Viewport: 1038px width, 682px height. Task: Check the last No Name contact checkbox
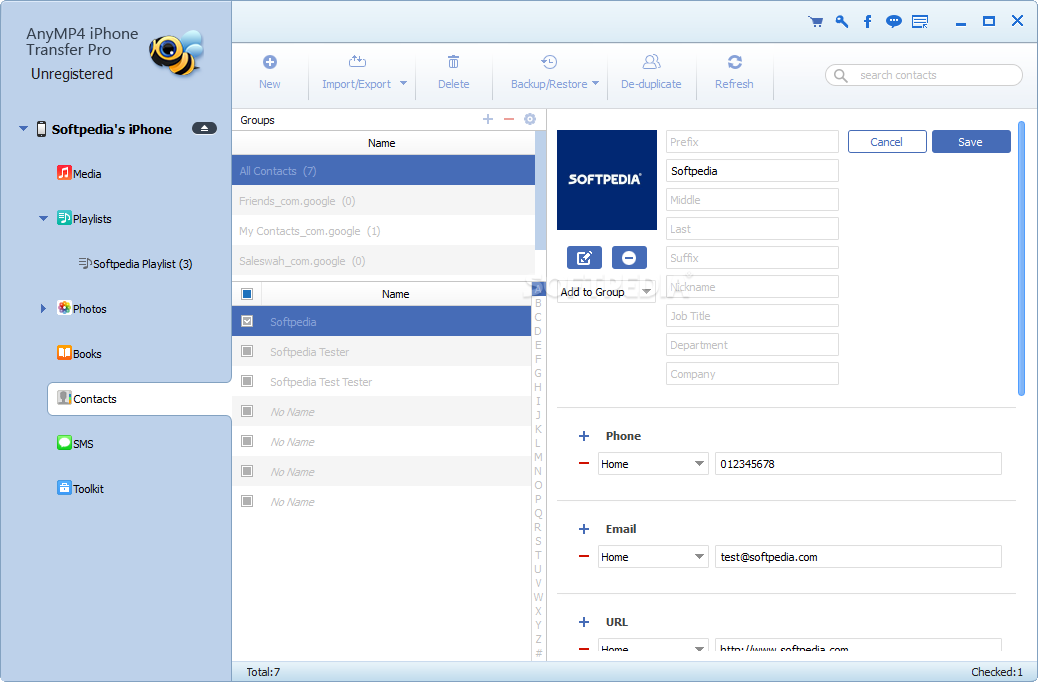[x=247, y=501]
